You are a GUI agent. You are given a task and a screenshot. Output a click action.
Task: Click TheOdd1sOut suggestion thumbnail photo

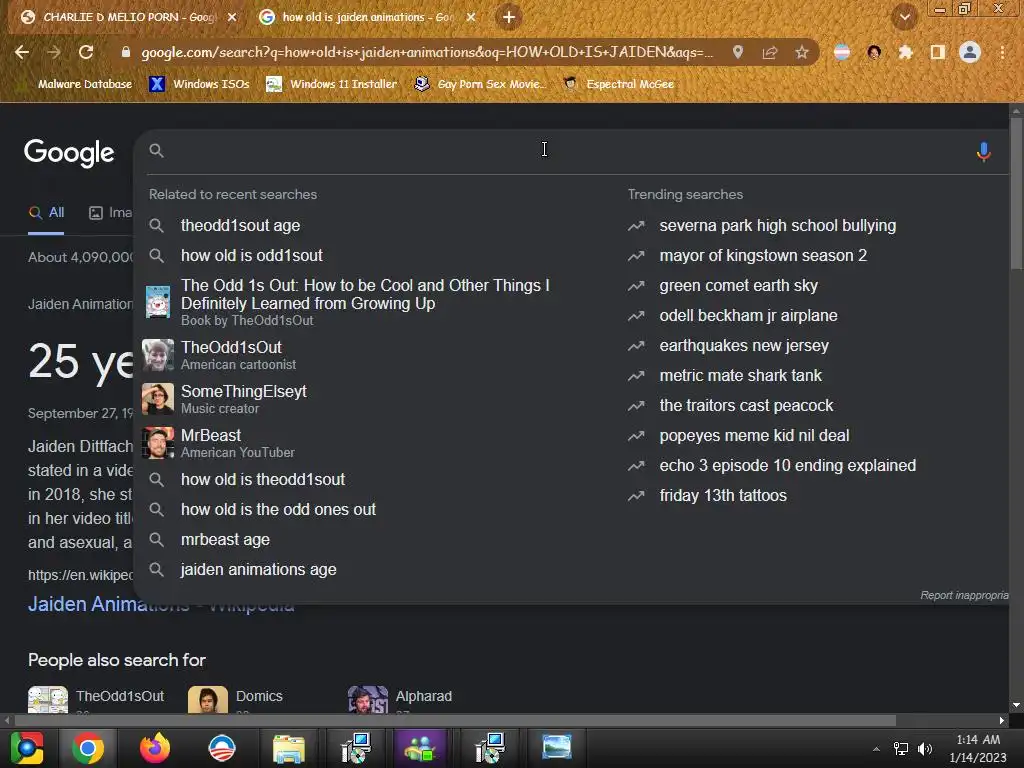point(158,355)
